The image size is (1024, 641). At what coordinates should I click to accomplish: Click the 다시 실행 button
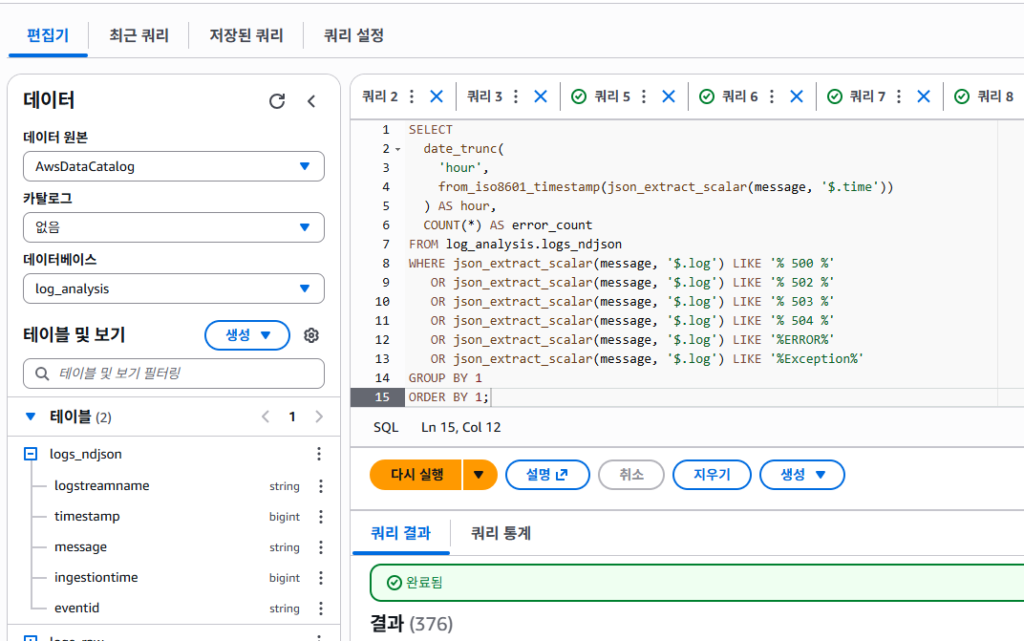416,474
